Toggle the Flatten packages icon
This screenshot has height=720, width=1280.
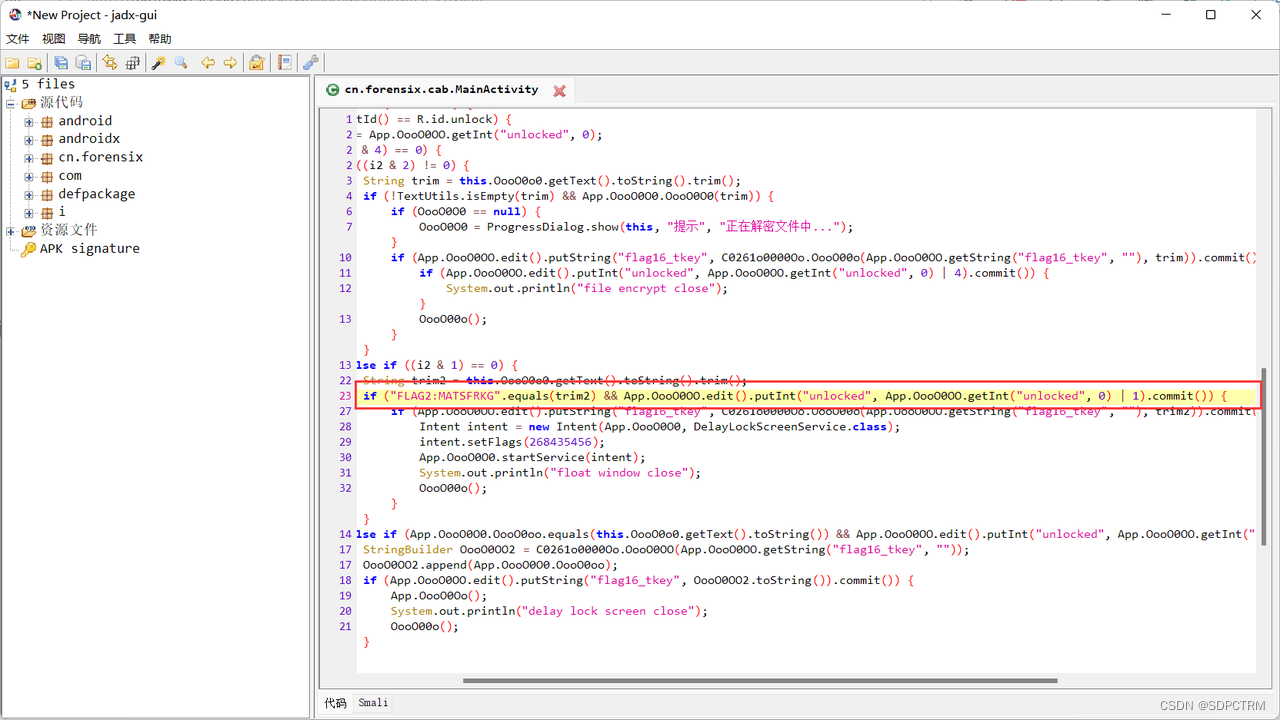pyautogui.click(x=132, y=63)
